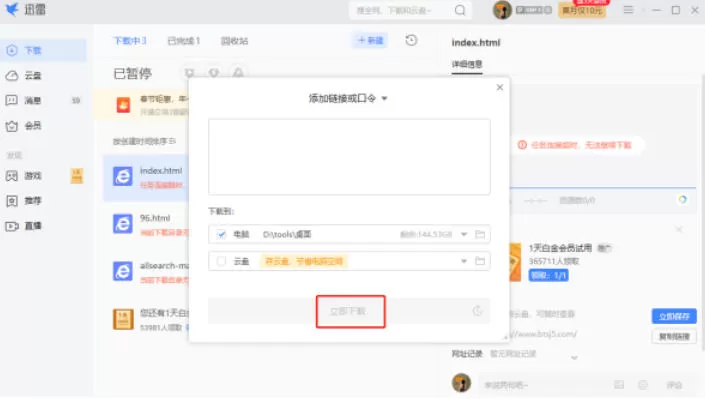
Task: Click the magnifier search icon
Action: point(460,10)
